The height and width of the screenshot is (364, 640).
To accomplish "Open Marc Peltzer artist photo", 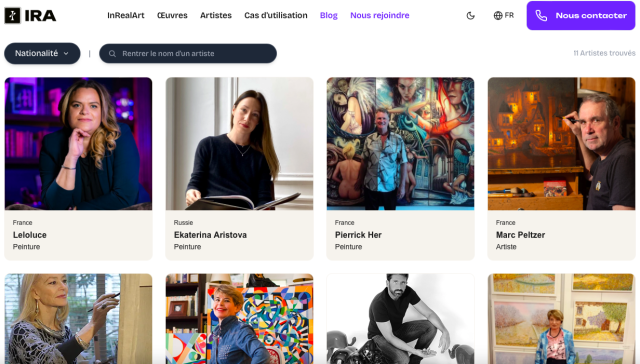I will click(x=561, y=144).
